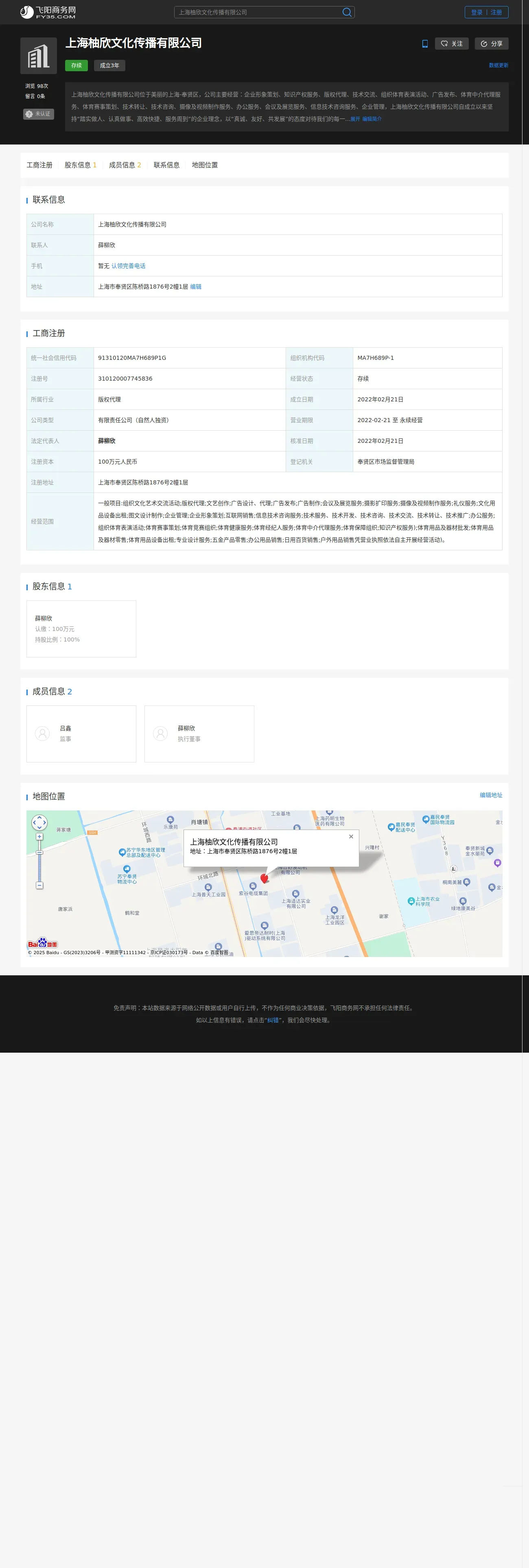
Task: Click the map pan control
Action: coord(39,823)
